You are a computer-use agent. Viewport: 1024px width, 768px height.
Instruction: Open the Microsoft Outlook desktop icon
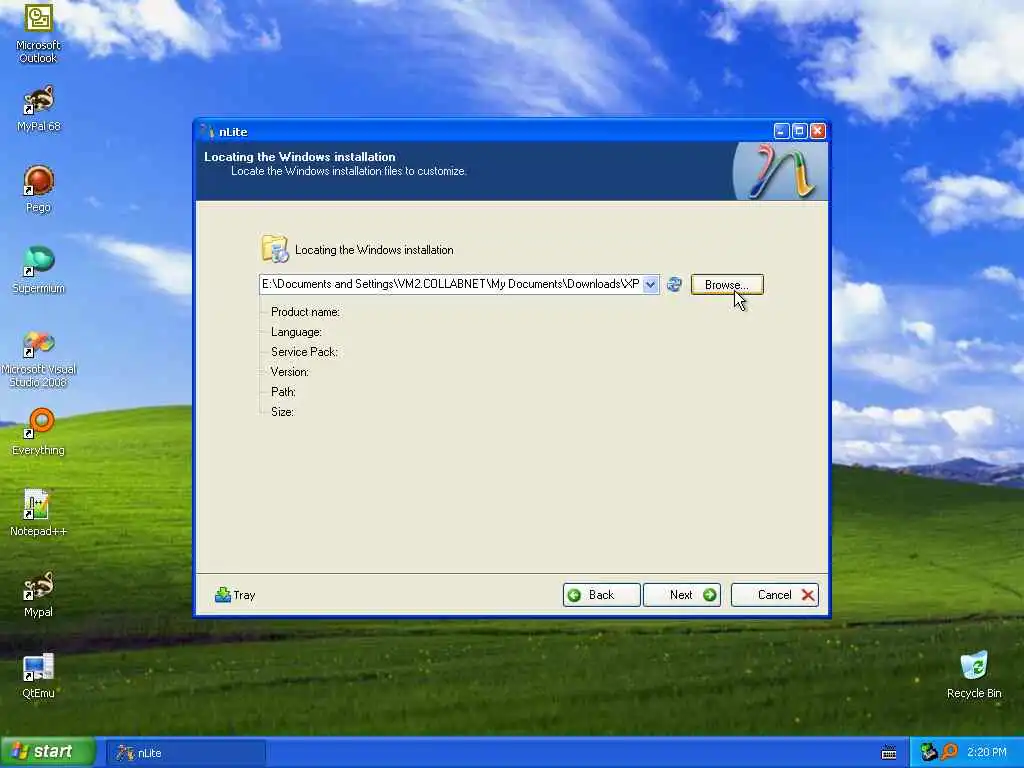38,33
